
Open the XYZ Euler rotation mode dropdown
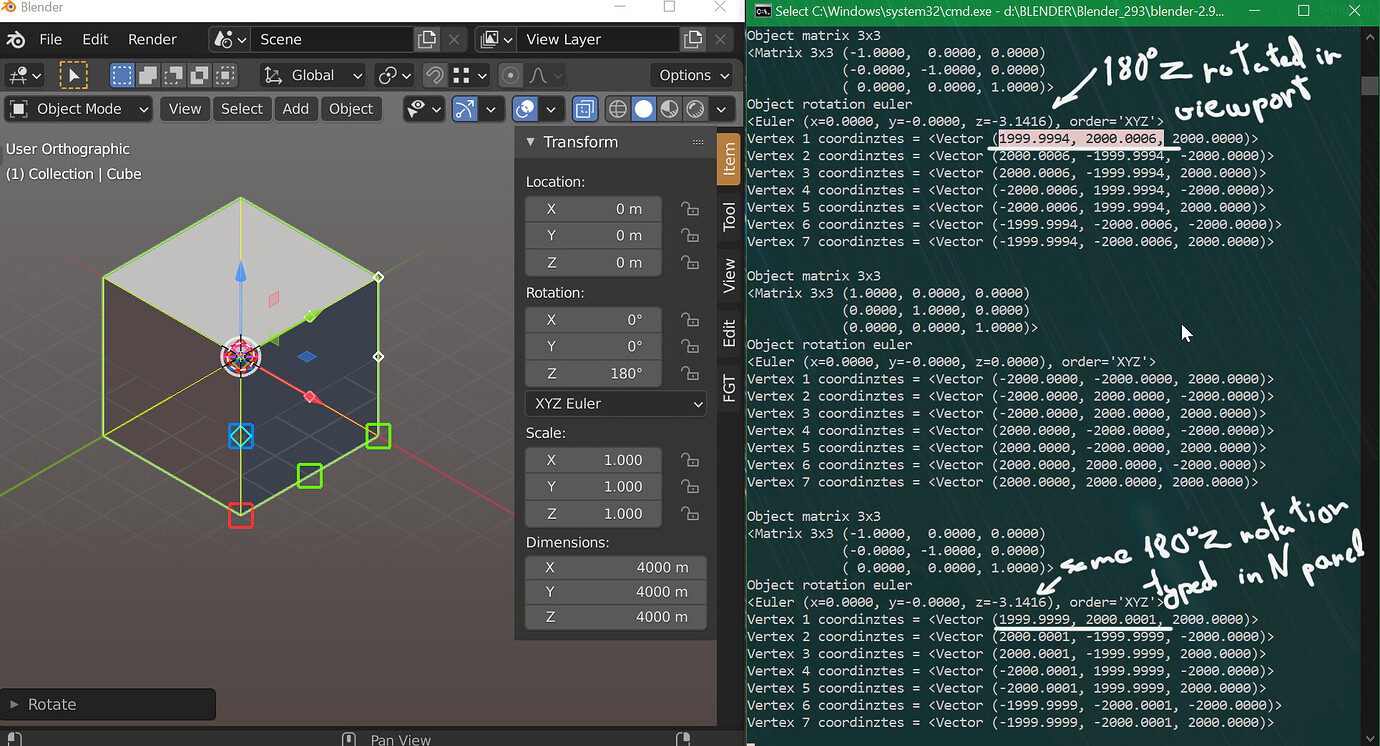point(616,404)
